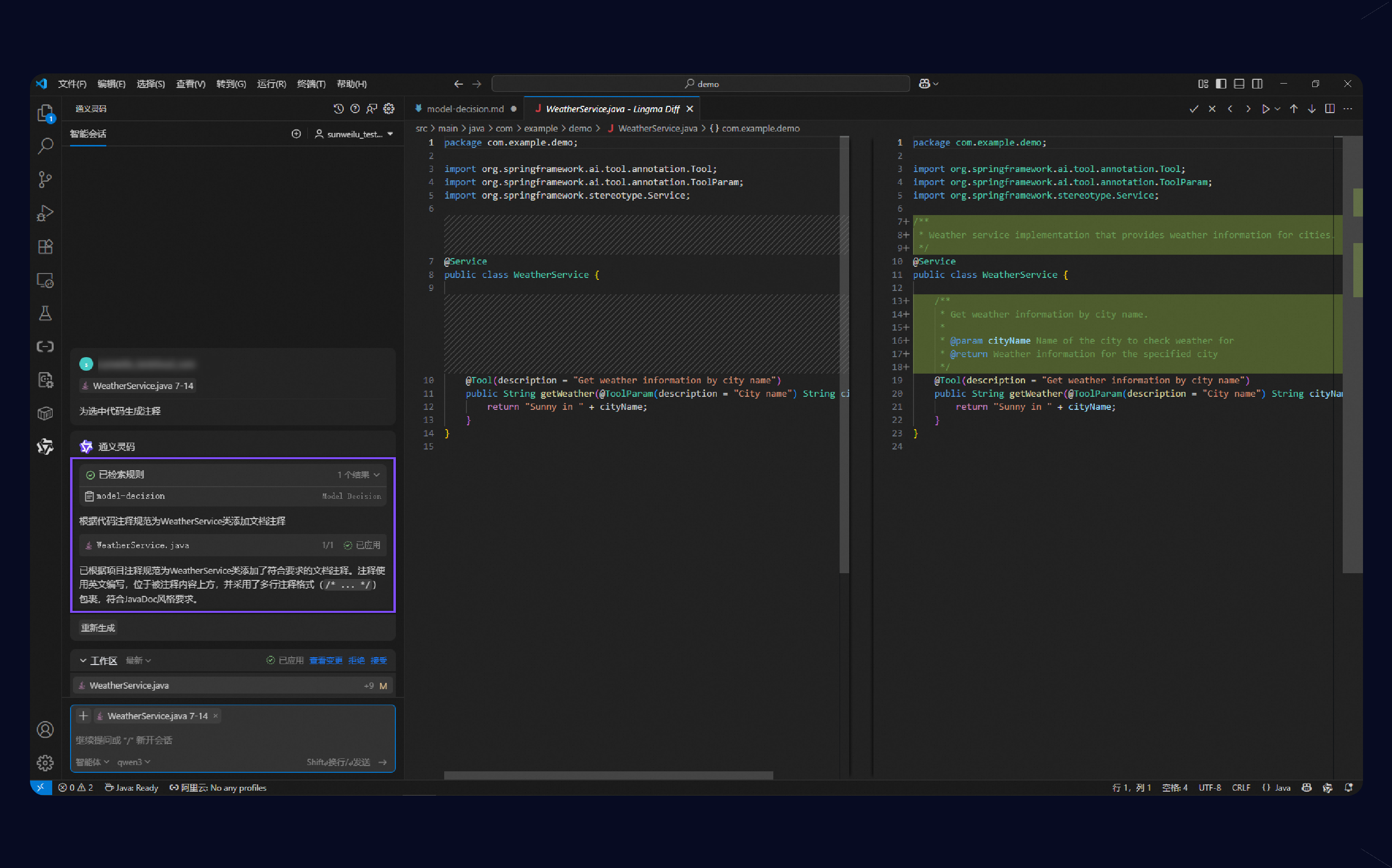The height and width of the screenshot is (868, 1392).
Task: Collapse the workspace section chevron
Action: coord(83,660)
